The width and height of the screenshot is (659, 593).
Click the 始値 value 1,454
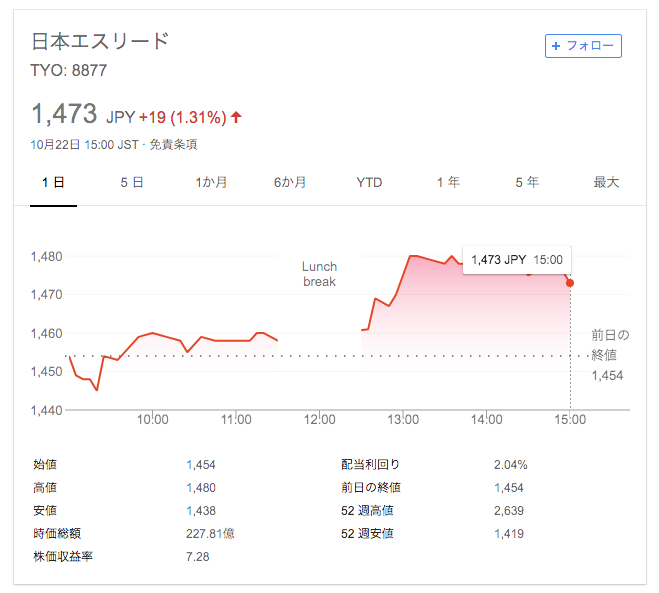(201, 465)
